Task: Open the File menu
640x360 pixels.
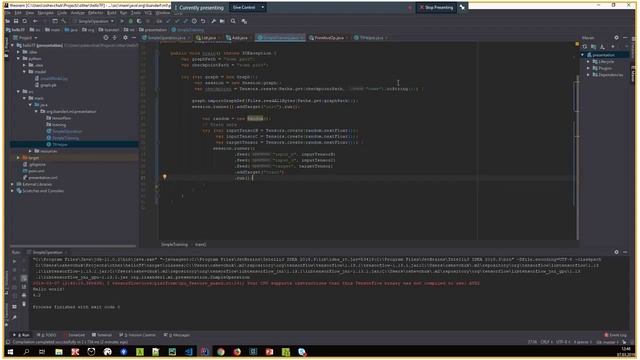Action: coord(8,13)
